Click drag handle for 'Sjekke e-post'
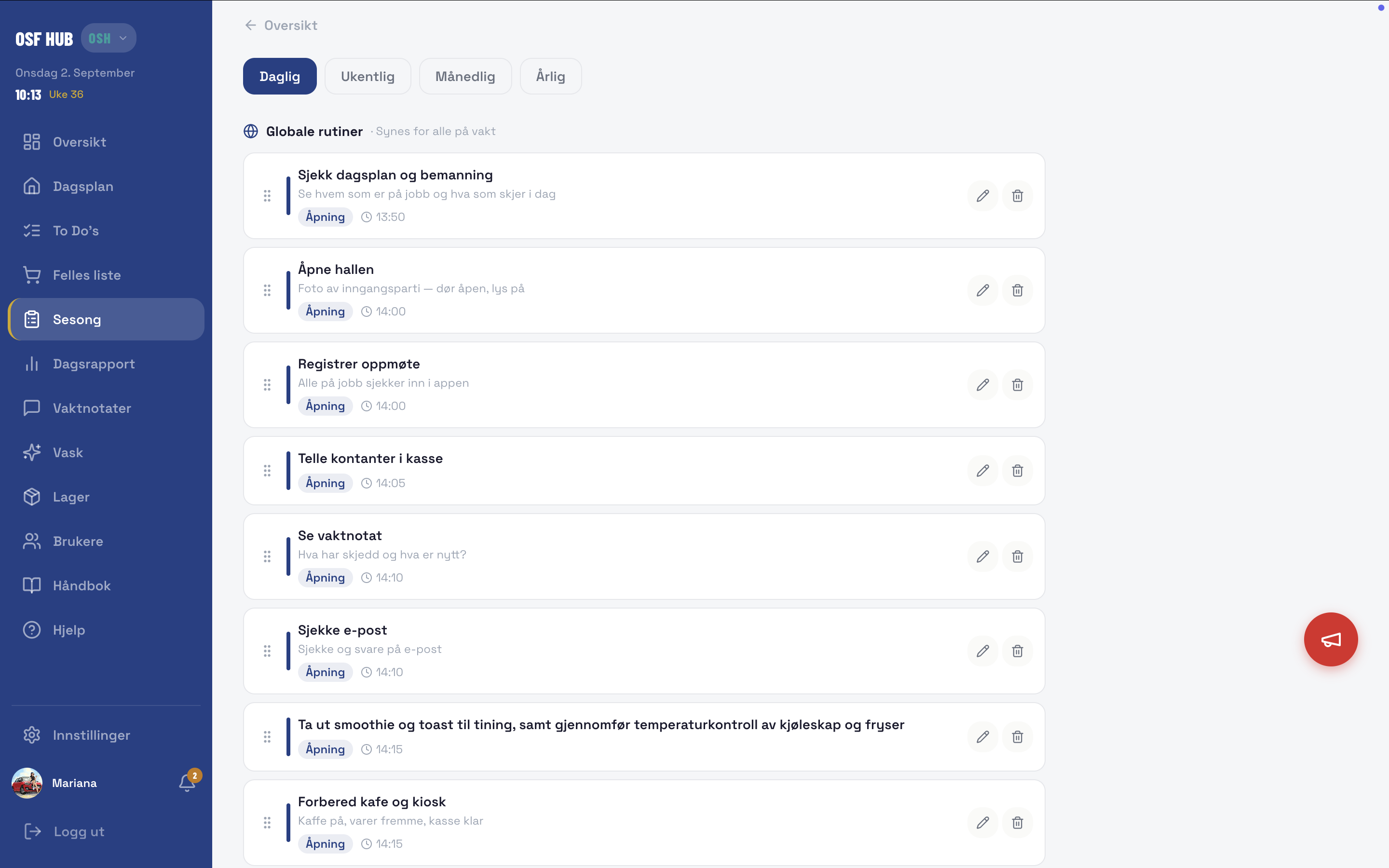This screenshot has height=868, width=1389. point(267,651)
